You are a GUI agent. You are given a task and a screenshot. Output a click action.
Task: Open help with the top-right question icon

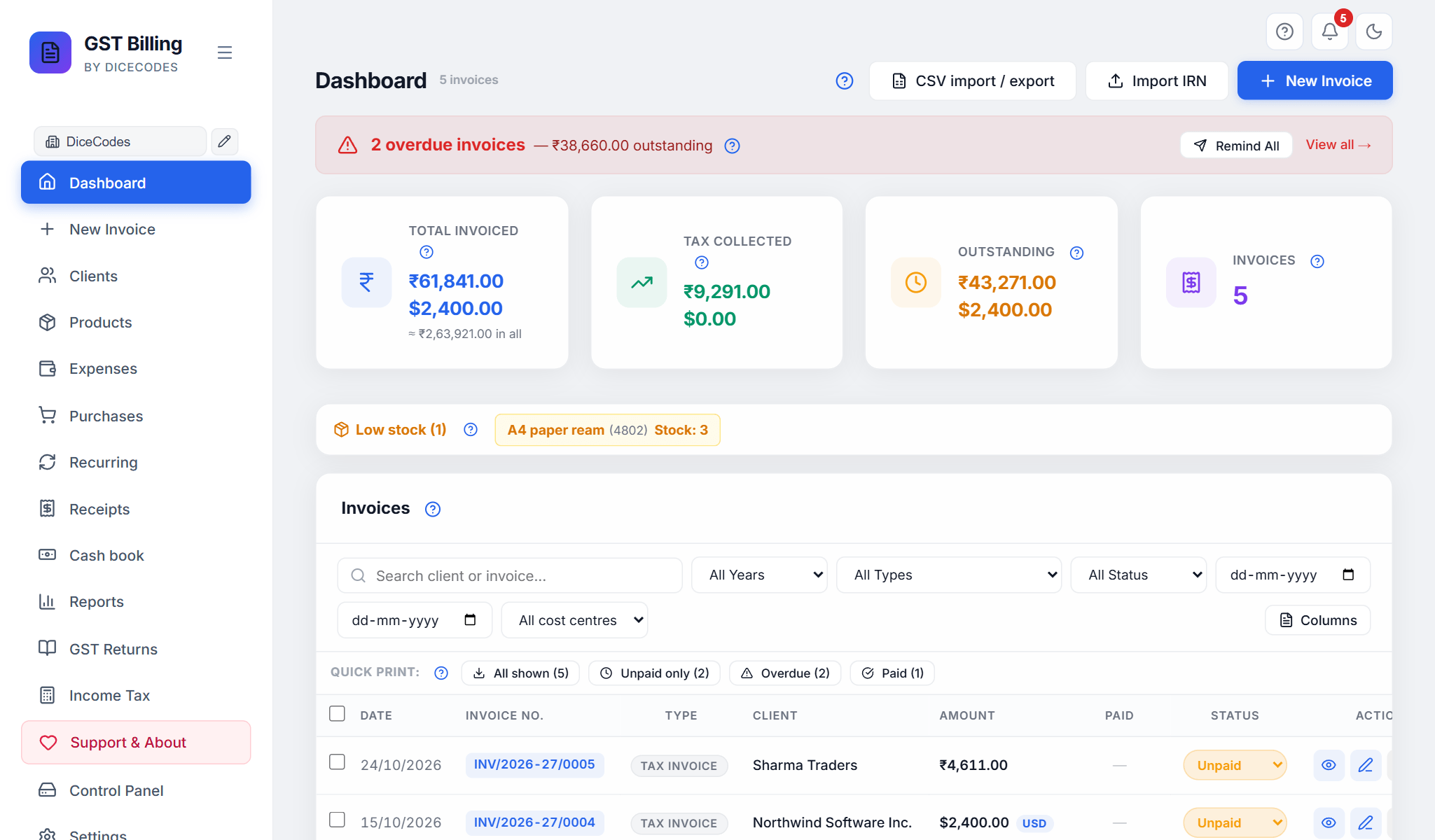(x=1284, y=31)
